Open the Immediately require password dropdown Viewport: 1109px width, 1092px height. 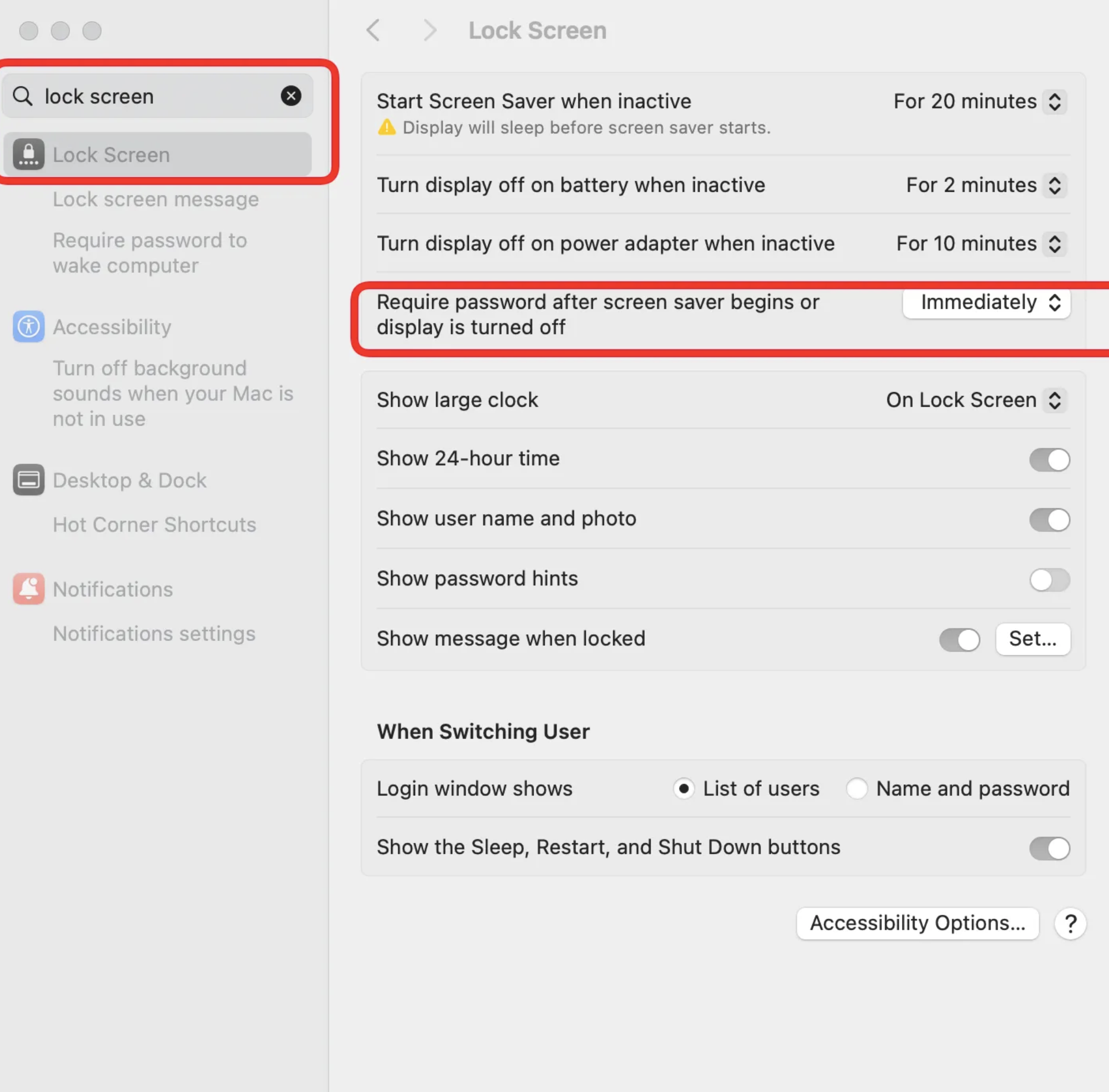(x=986, y=302)
